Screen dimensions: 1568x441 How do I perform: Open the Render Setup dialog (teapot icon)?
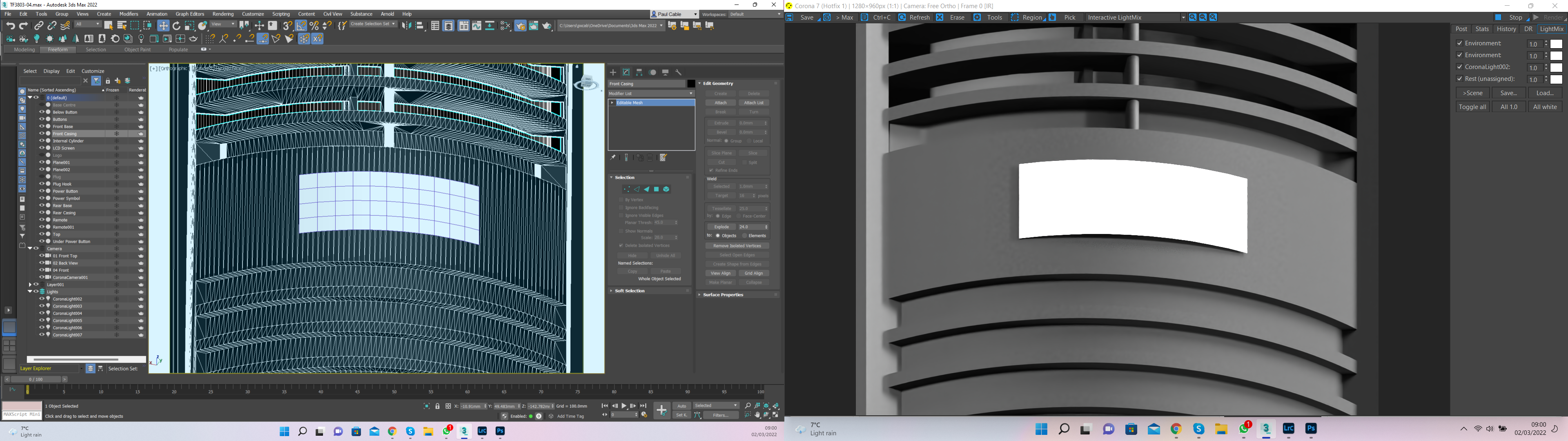coord(521,26)
